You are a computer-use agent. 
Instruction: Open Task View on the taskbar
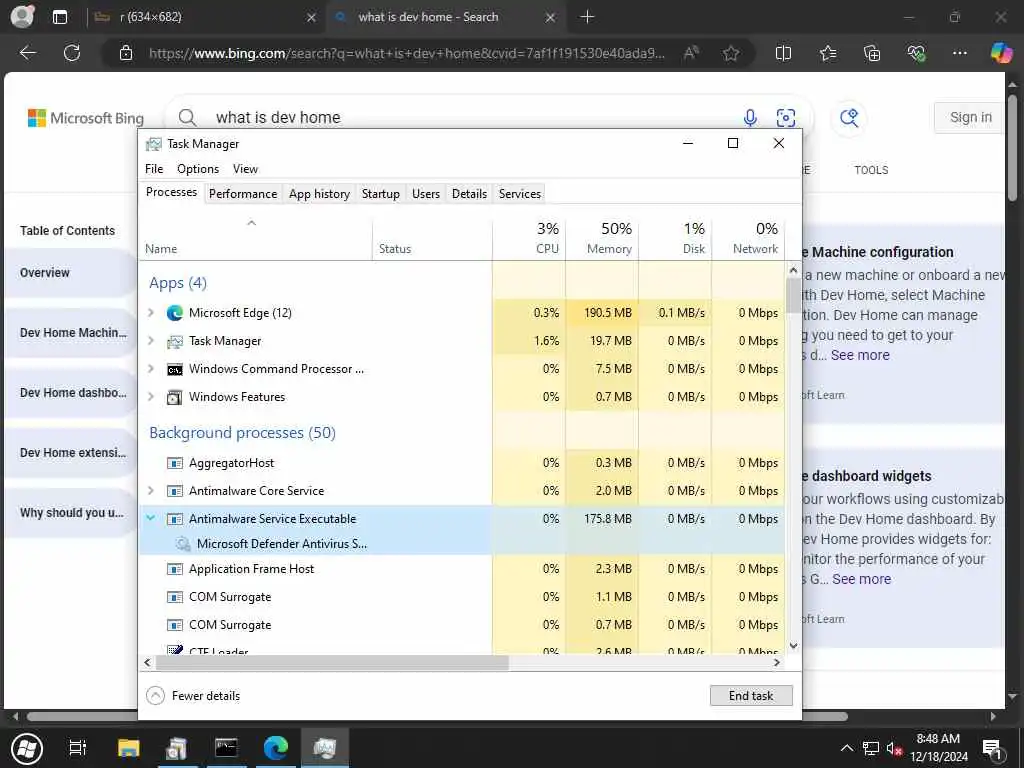coord(78,748)
